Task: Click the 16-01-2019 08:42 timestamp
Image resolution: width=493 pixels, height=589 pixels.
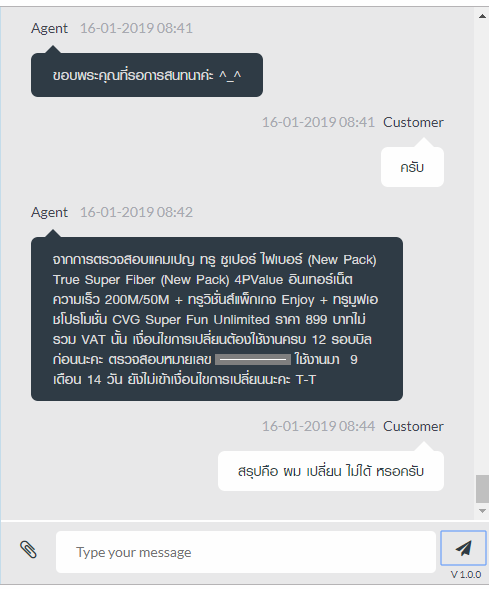Action: (136, 212)
